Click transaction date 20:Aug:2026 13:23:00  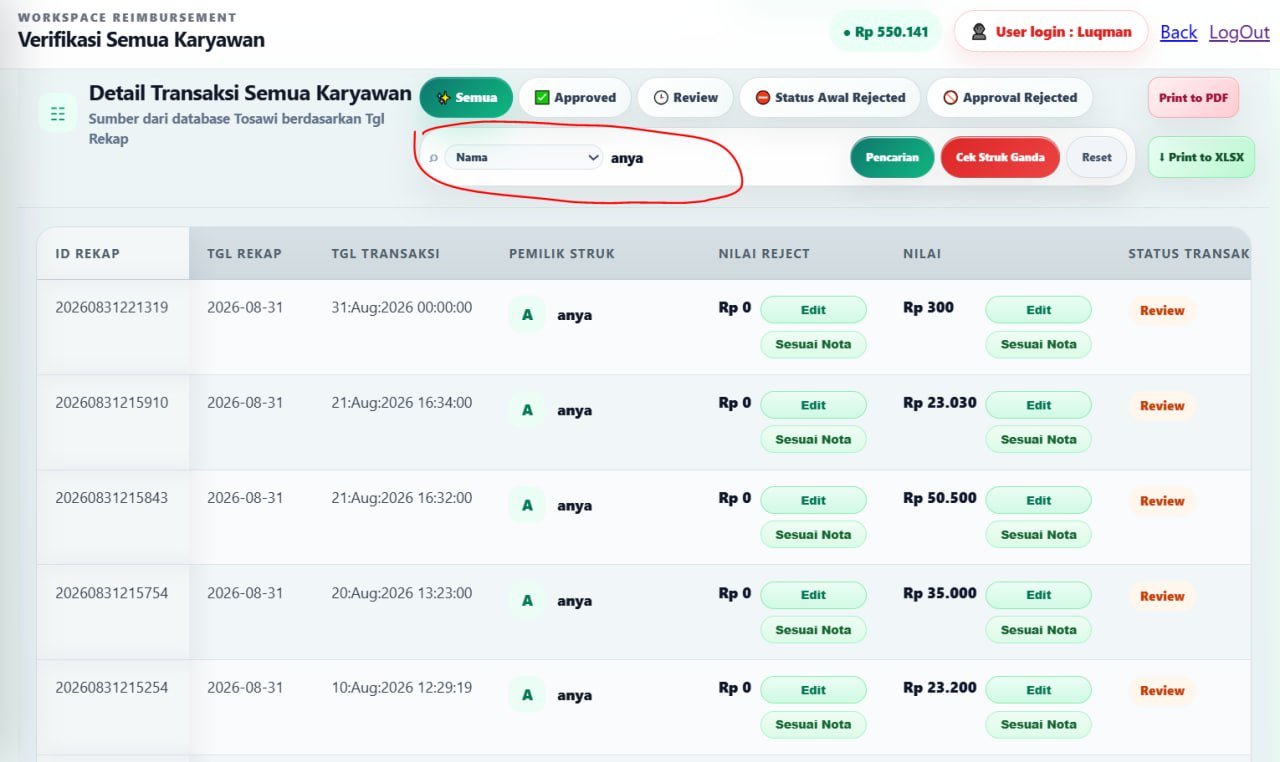[402, 592]
